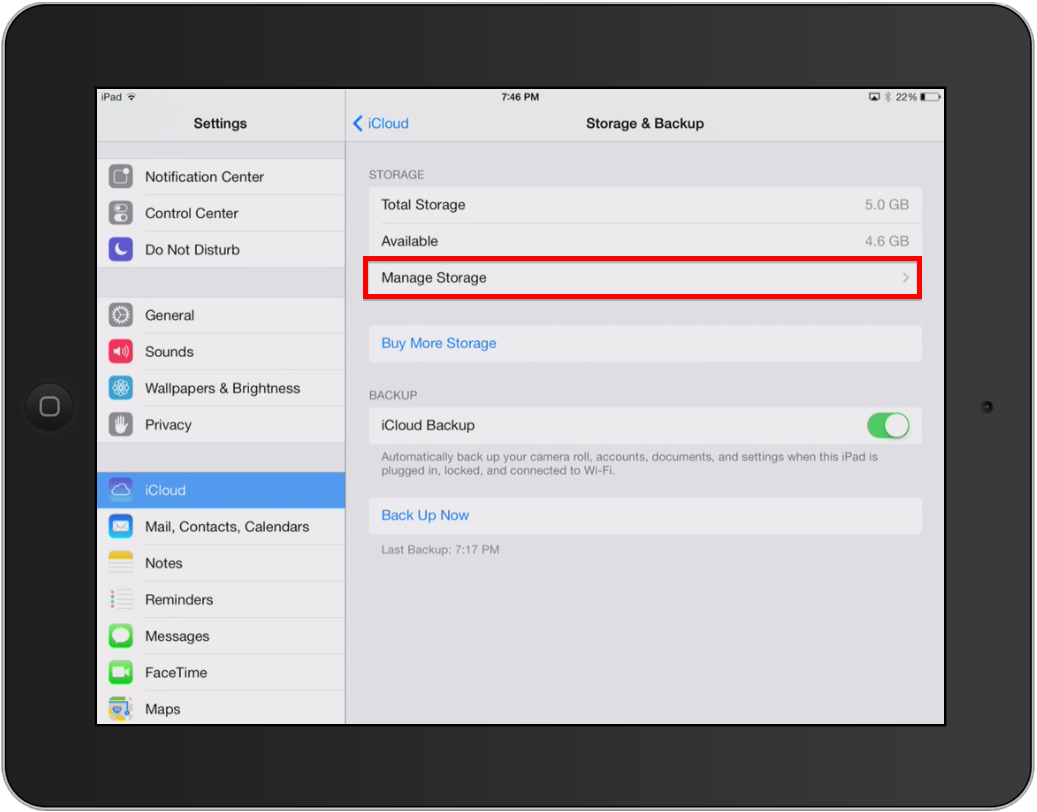Open Manage Storage
The width and height of the screenshot is (1037, 812).
(x=645, y=278)
